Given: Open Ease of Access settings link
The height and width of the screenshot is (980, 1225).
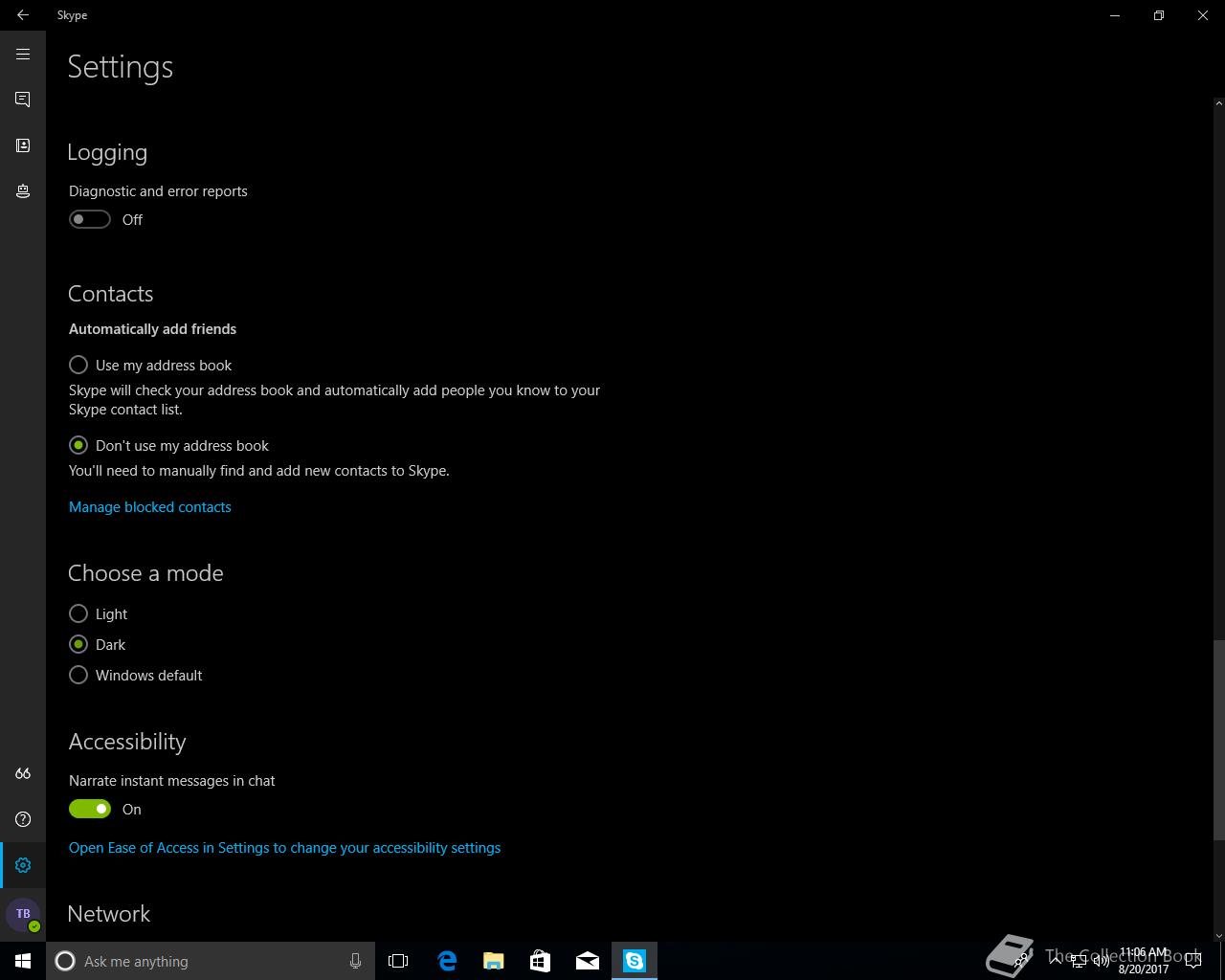Looking at the screenshot, I should click(284, 848).
